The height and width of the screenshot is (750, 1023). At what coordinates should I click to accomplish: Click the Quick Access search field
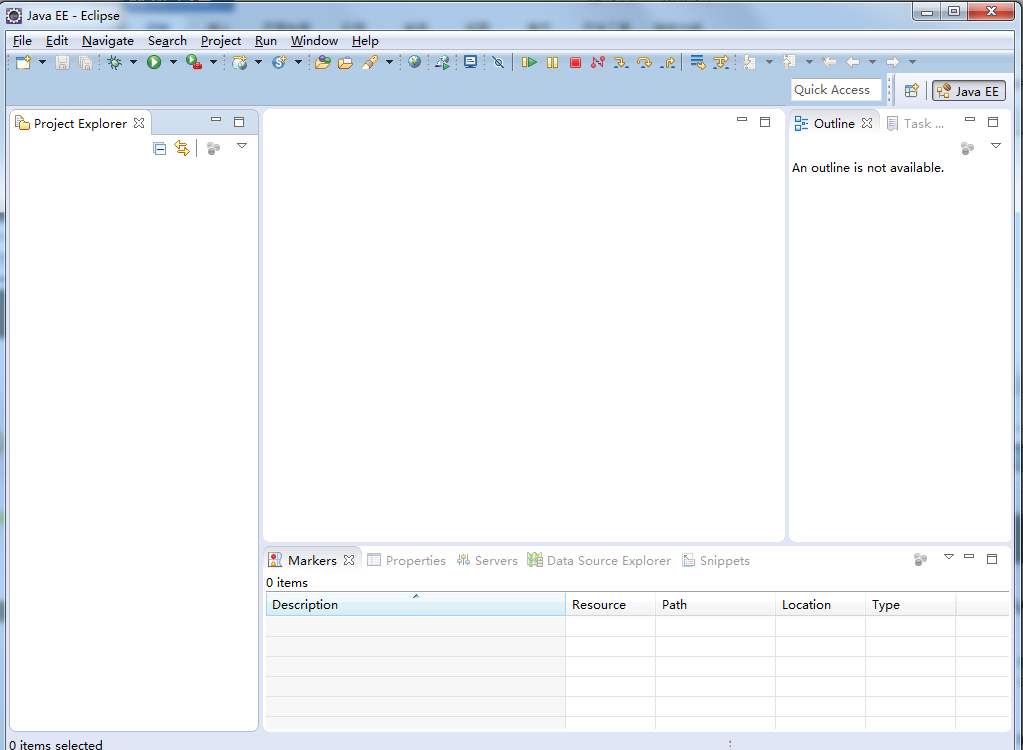click(836, 90)
